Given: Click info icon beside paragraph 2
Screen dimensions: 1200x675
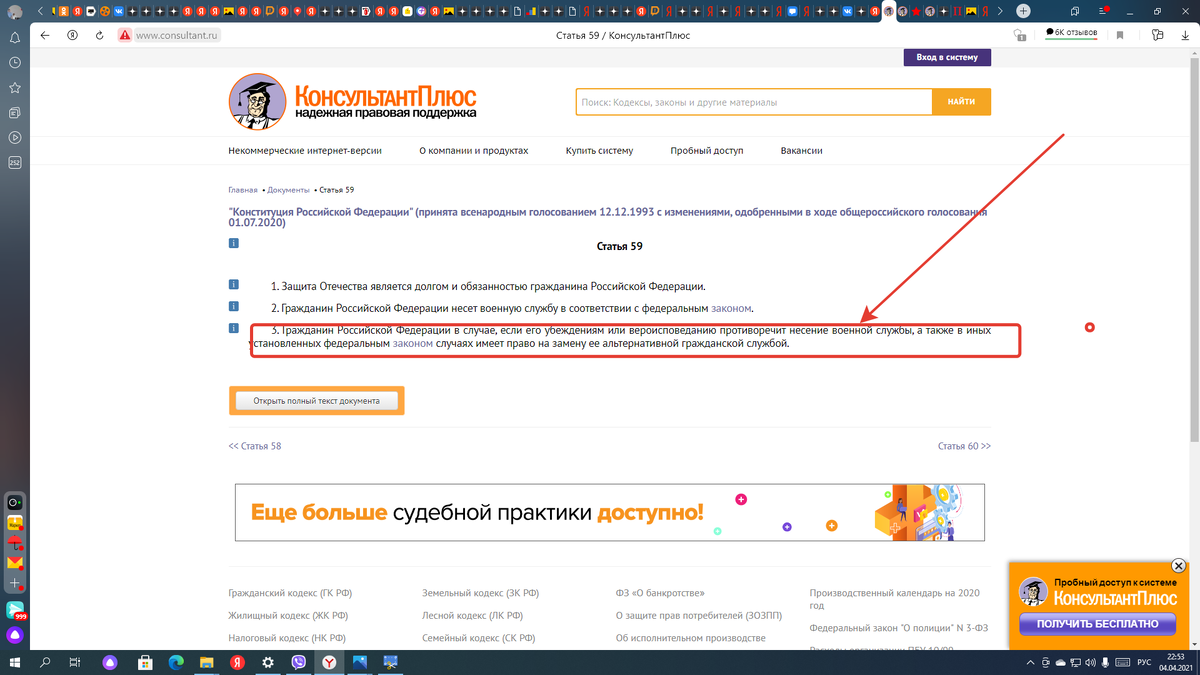Looking at the screenshot, I should [x=234, y=306].
